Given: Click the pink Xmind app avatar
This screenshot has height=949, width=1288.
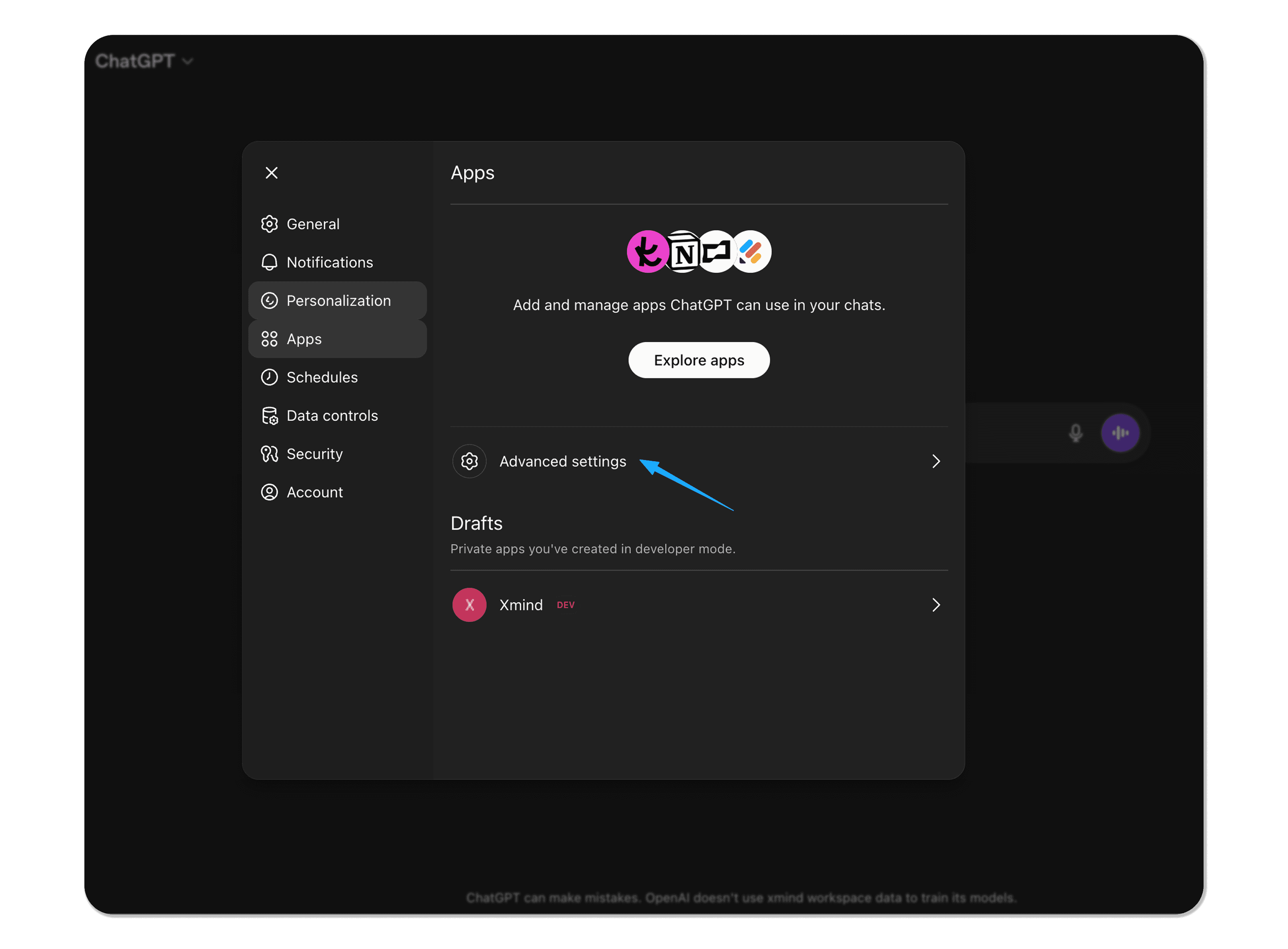Looking at the screenshot, I should click(469, 605).
